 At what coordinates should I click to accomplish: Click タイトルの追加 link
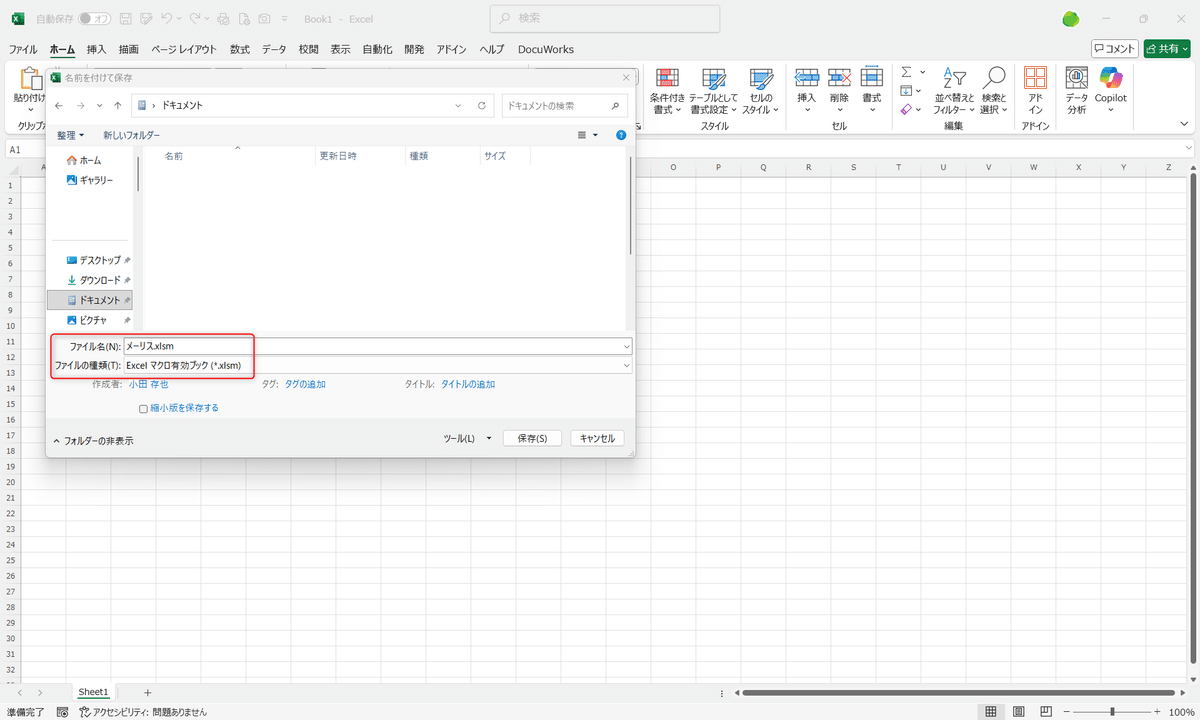click(x=468, y=384)
